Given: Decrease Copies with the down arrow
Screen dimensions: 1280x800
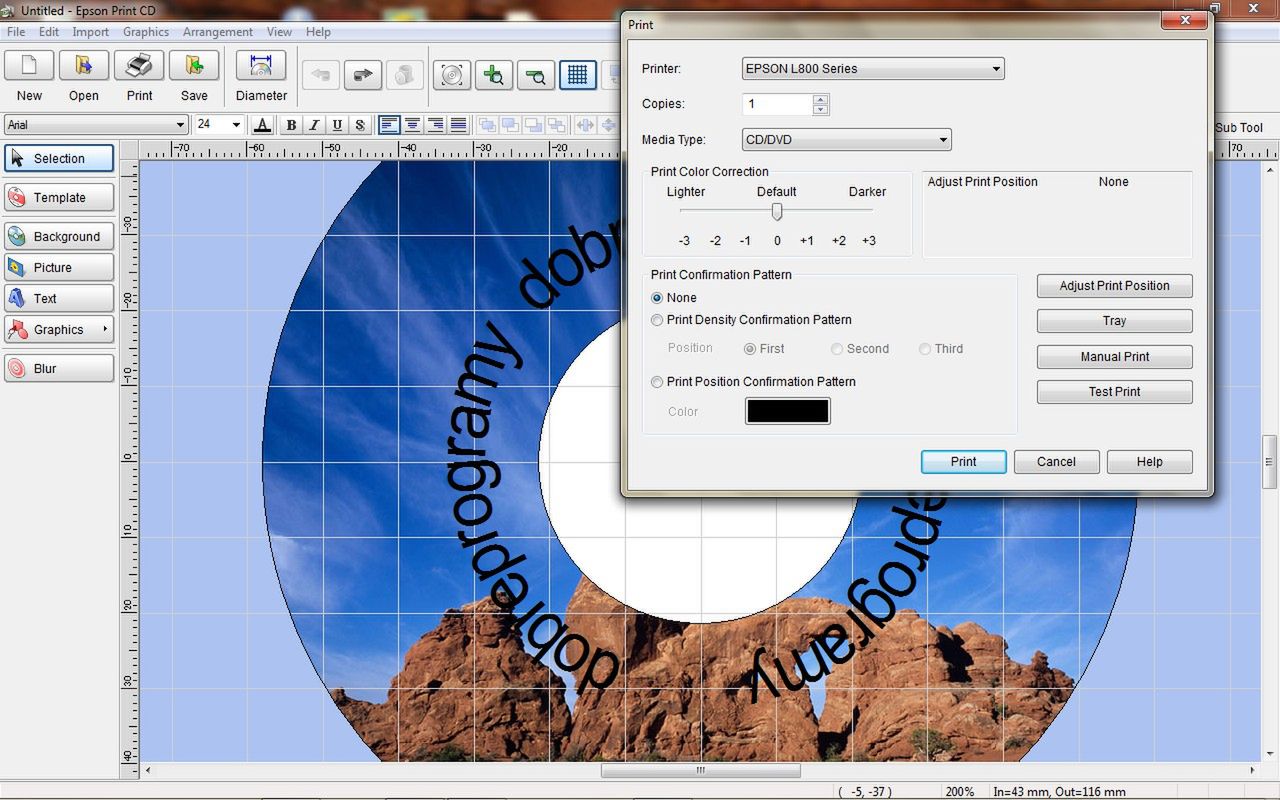Looking at the screenshot, I should [x=821, y=109].
